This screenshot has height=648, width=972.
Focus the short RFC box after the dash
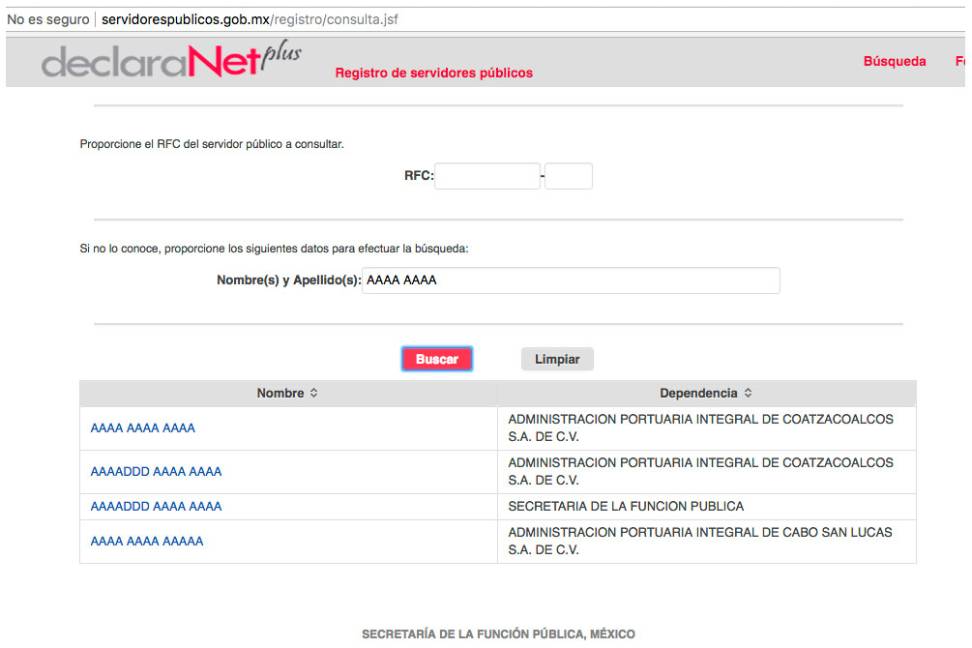(x=569, y=176)
